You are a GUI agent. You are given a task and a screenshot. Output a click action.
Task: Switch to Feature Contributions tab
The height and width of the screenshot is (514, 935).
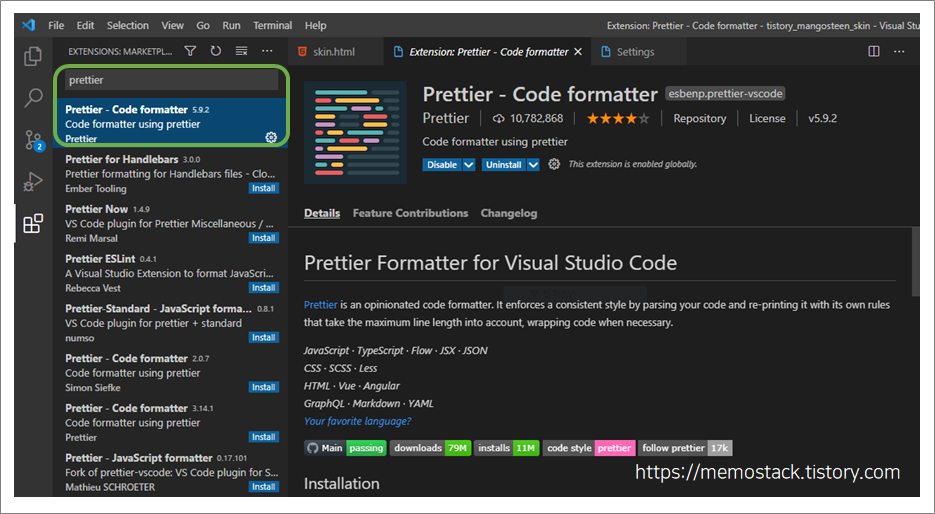(410, 213)
